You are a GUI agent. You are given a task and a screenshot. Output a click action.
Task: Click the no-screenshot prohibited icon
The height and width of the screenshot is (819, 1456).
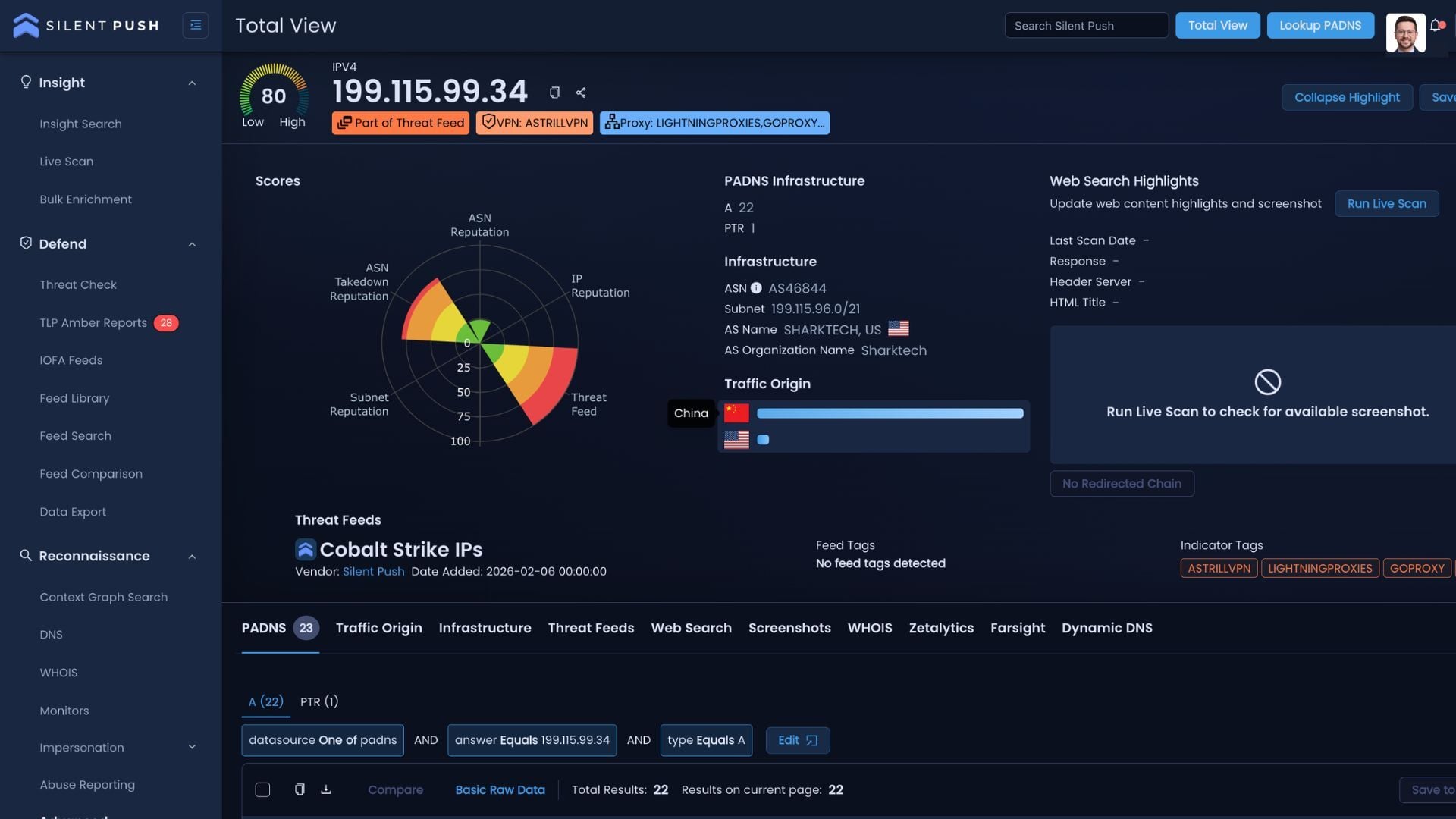[x=1267, y=381]
